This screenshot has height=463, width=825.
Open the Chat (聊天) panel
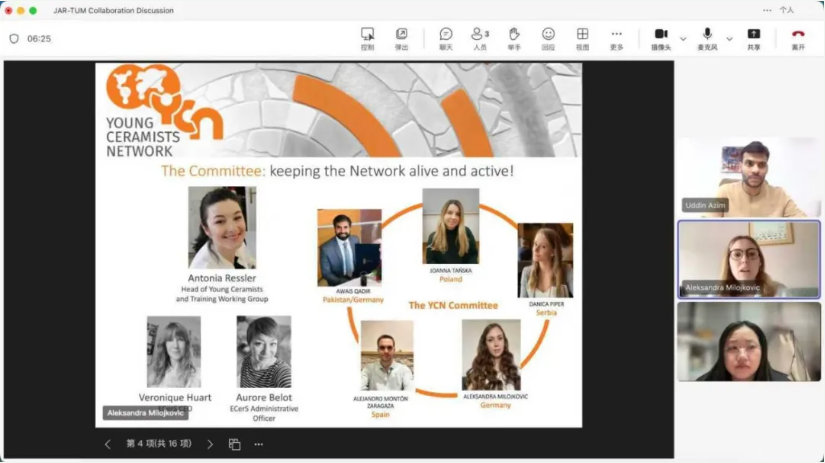pos(446,38)
